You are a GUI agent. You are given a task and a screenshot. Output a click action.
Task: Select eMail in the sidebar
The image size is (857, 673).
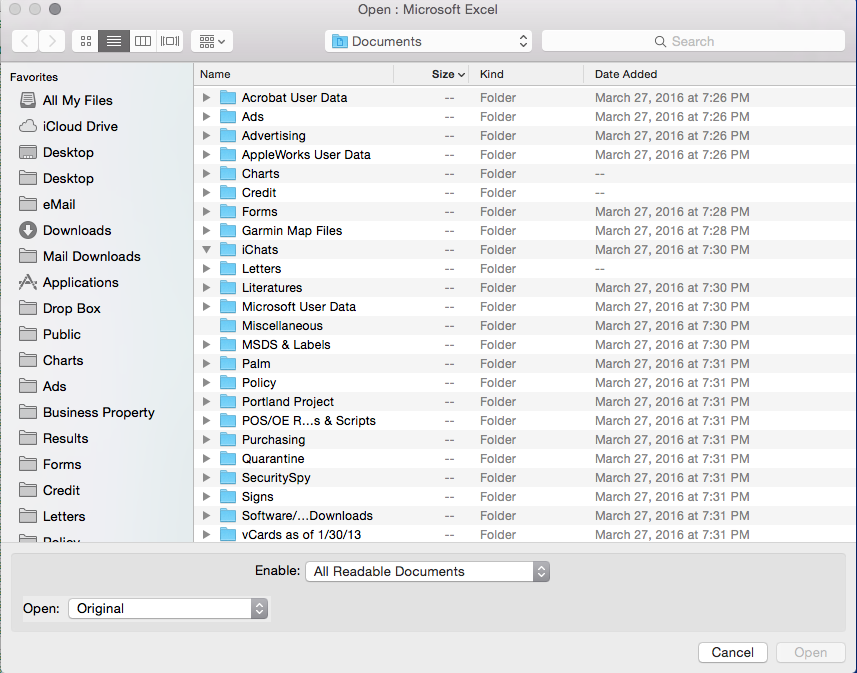[59, 204]
